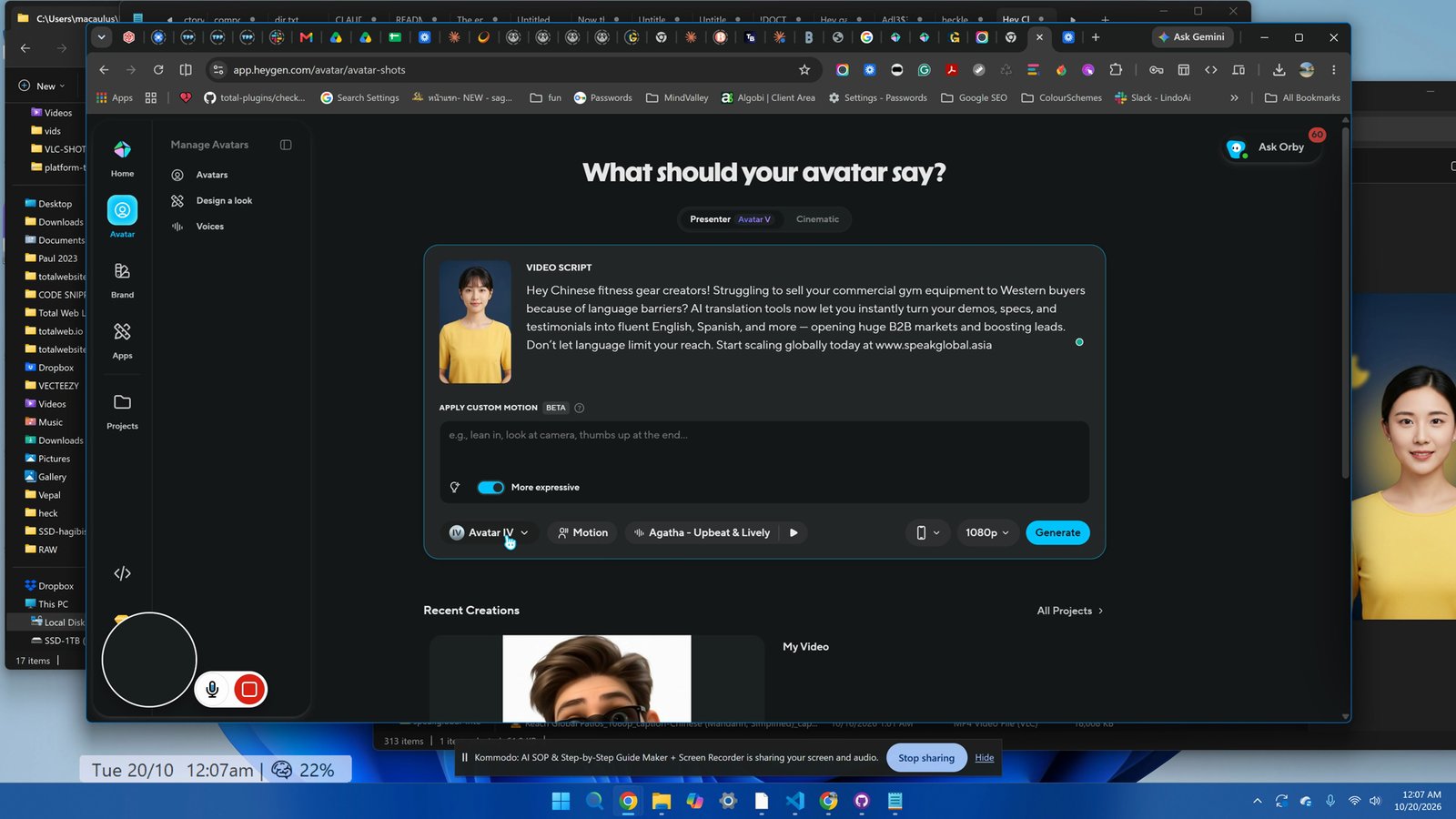Click Stop sharing button

926,758
